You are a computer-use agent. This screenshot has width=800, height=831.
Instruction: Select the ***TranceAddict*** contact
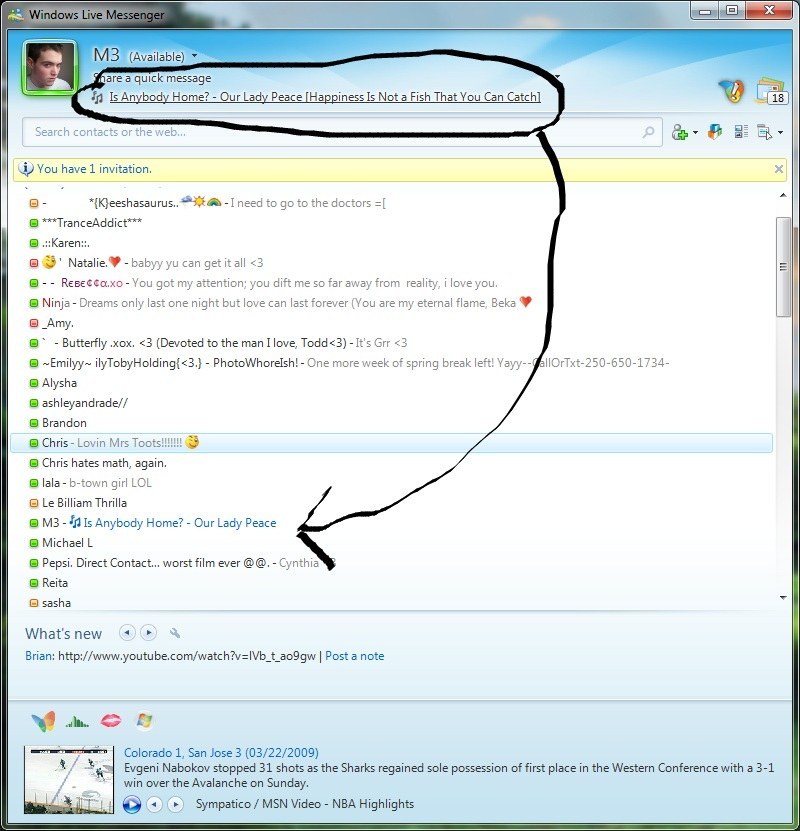tap(86, 223)
